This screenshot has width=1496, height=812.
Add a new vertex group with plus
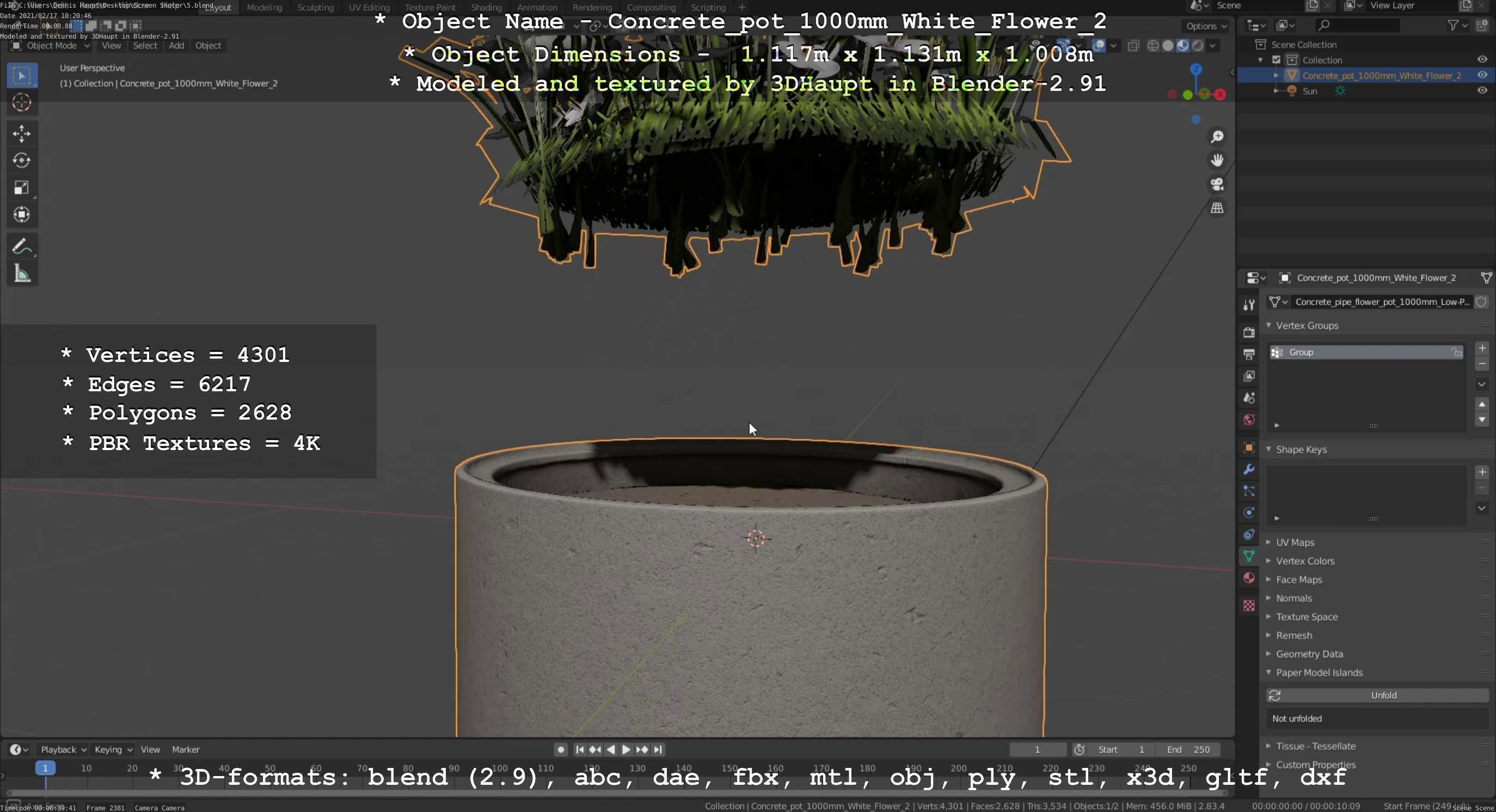[x=1482, y=348]
